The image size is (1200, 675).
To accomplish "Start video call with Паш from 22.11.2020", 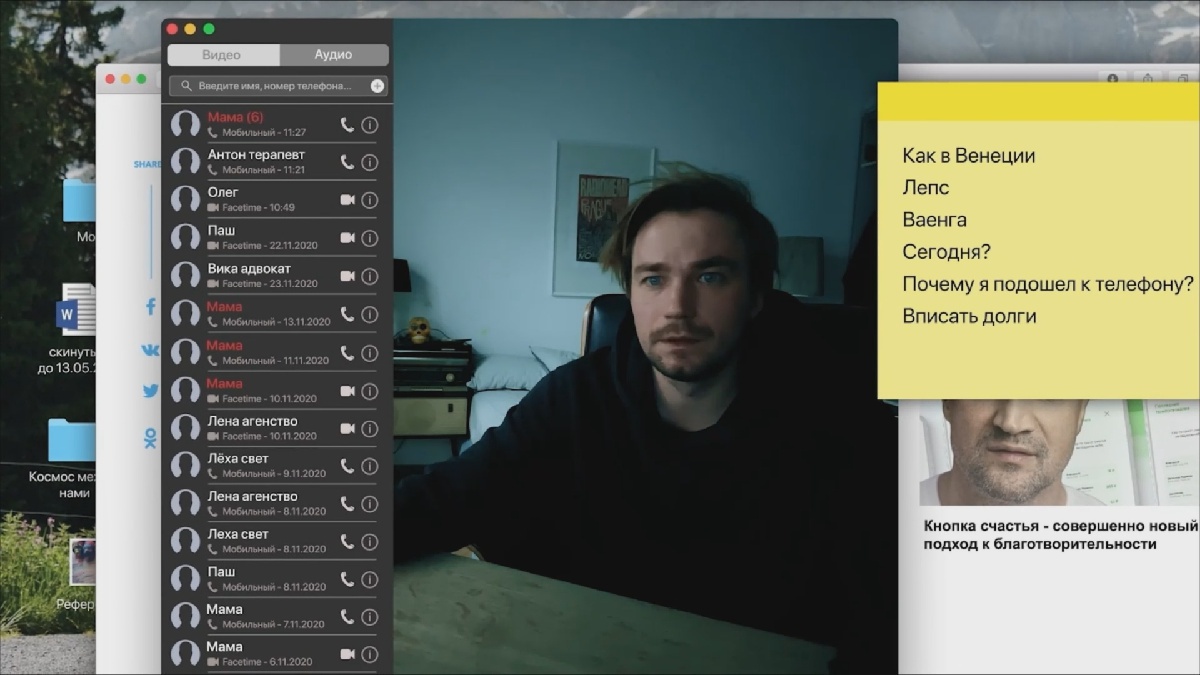I will point(347,238).
